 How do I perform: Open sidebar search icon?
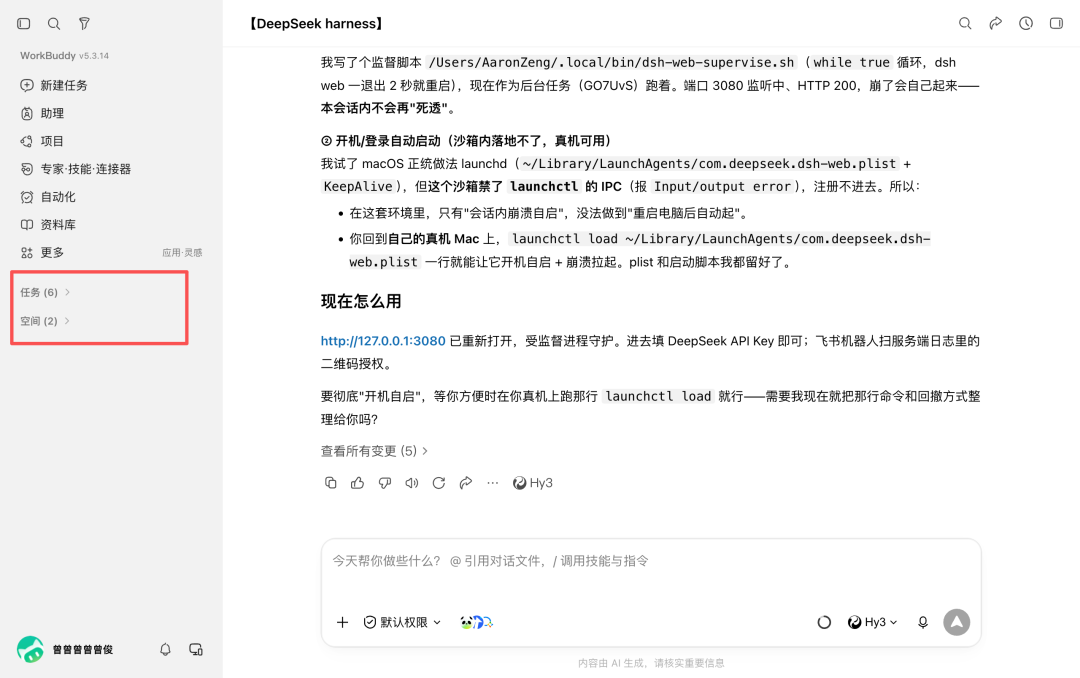[54, 23]
